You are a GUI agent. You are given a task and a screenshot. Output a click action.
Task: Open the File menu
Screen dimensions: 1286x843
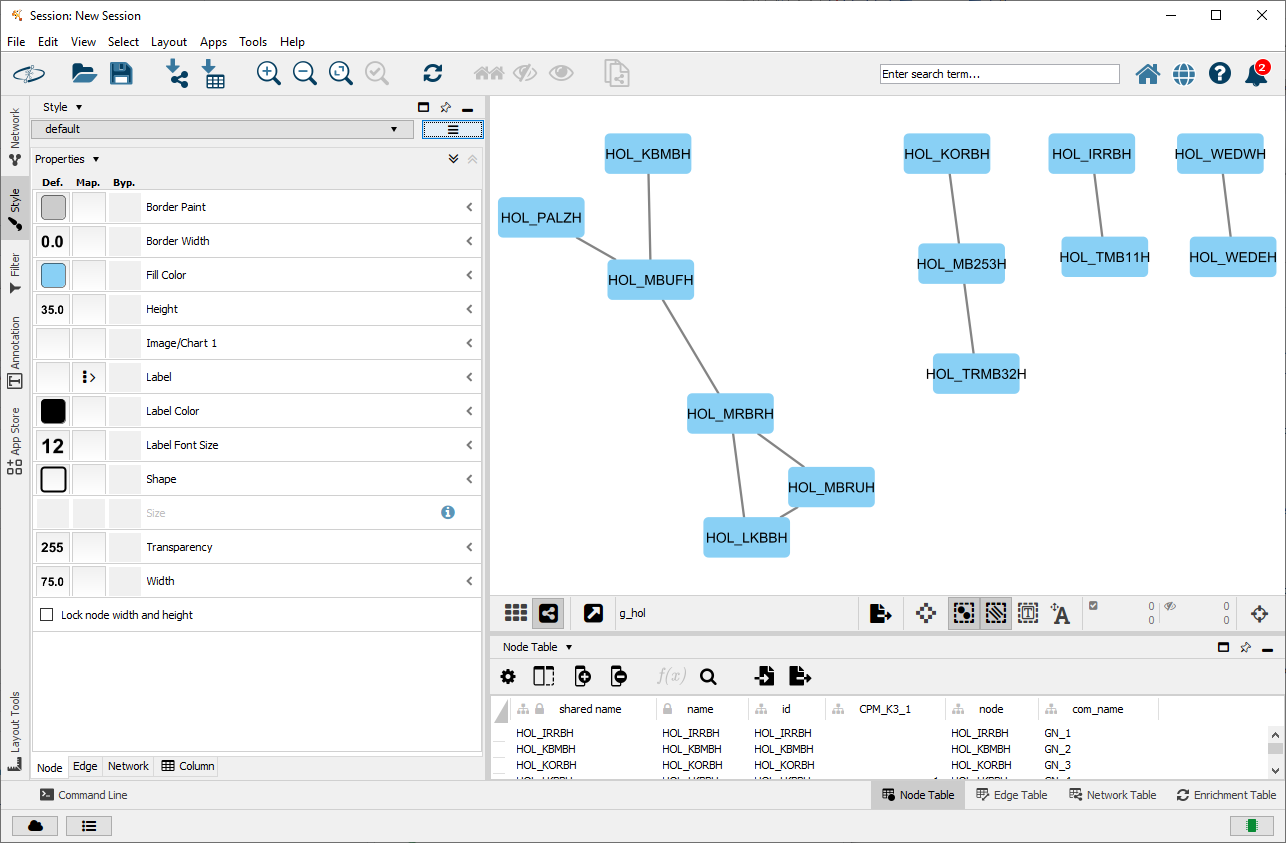click(x=16, y=42)
